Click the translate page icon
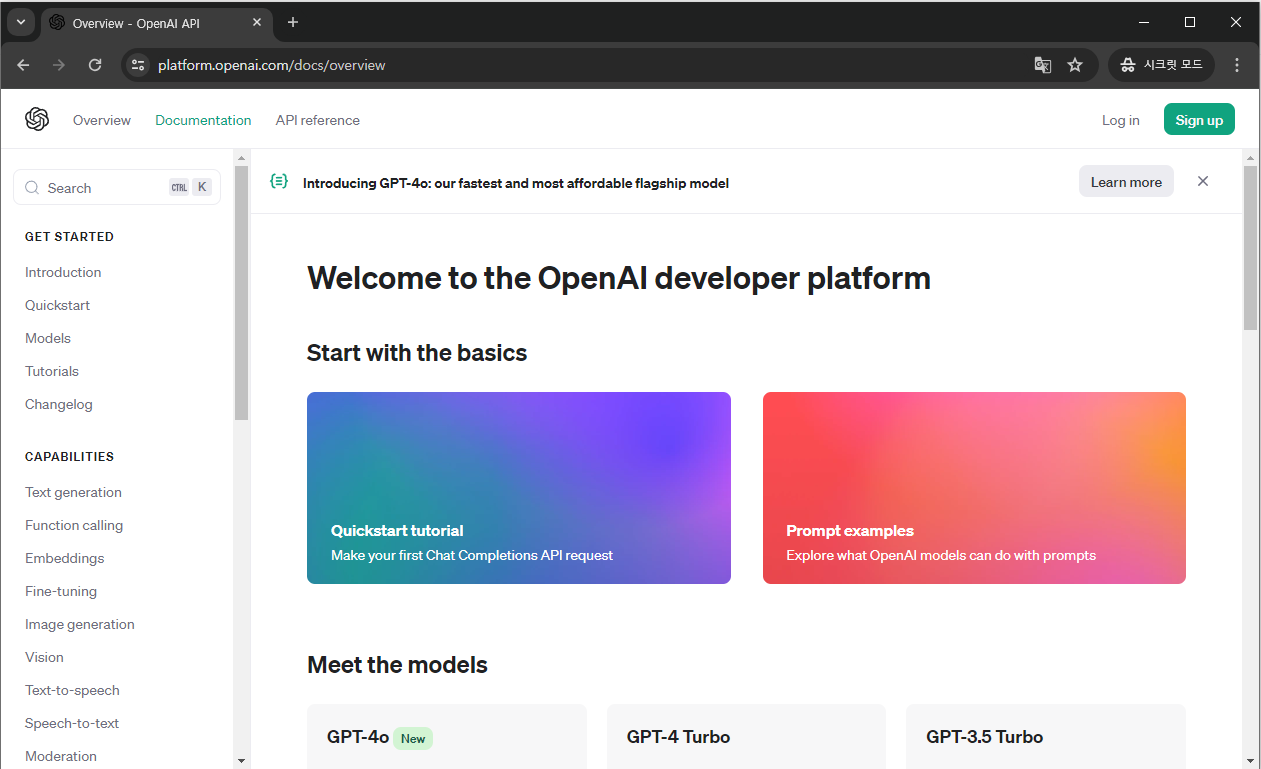This screenshot has width=1261, height=769. coord(1043,65)
